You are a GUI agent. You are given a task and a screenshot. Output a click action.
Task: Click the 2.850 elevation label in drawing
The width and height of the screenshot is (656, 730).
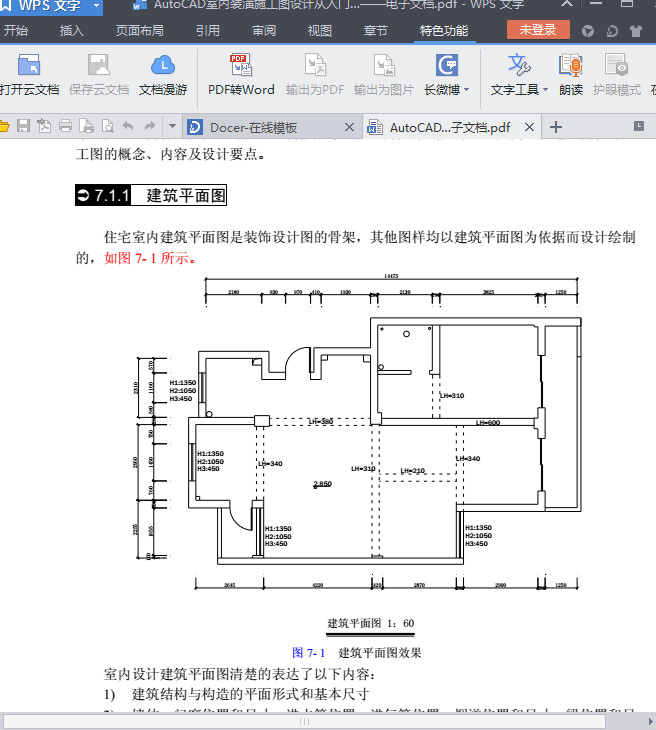pyautogui.click(x=323, y=484)
